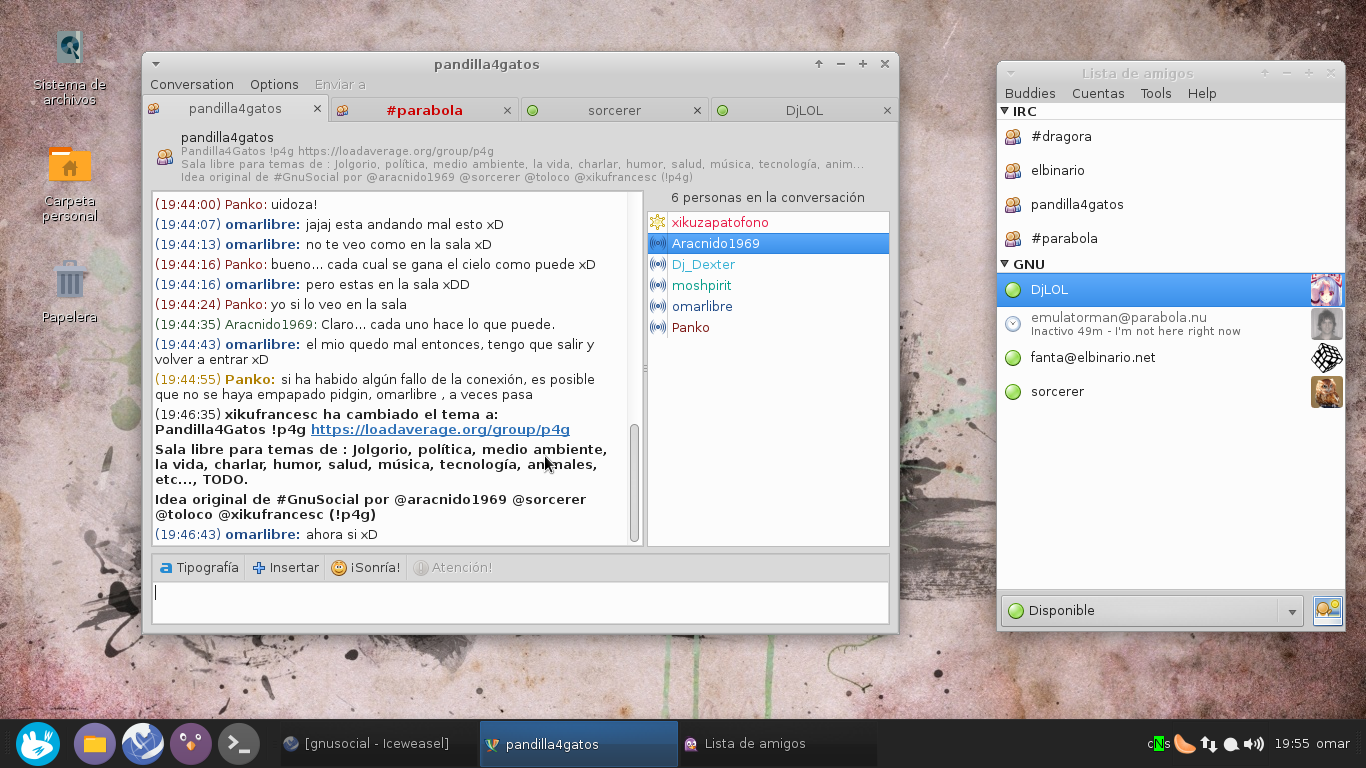Viewport: 1366px width, 768px height.
Task: Open the Conversation menu
Action: point(192,84)
